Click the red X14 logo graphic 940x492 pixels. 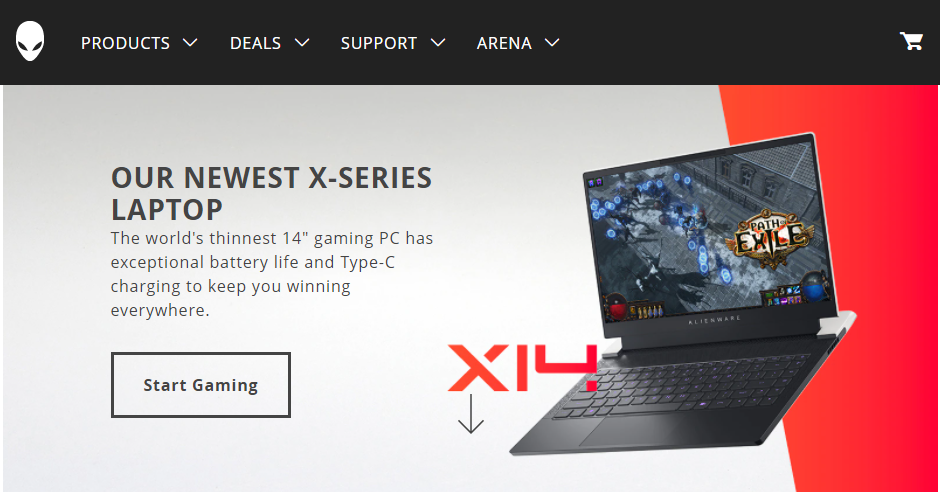(x=522, y=368)
